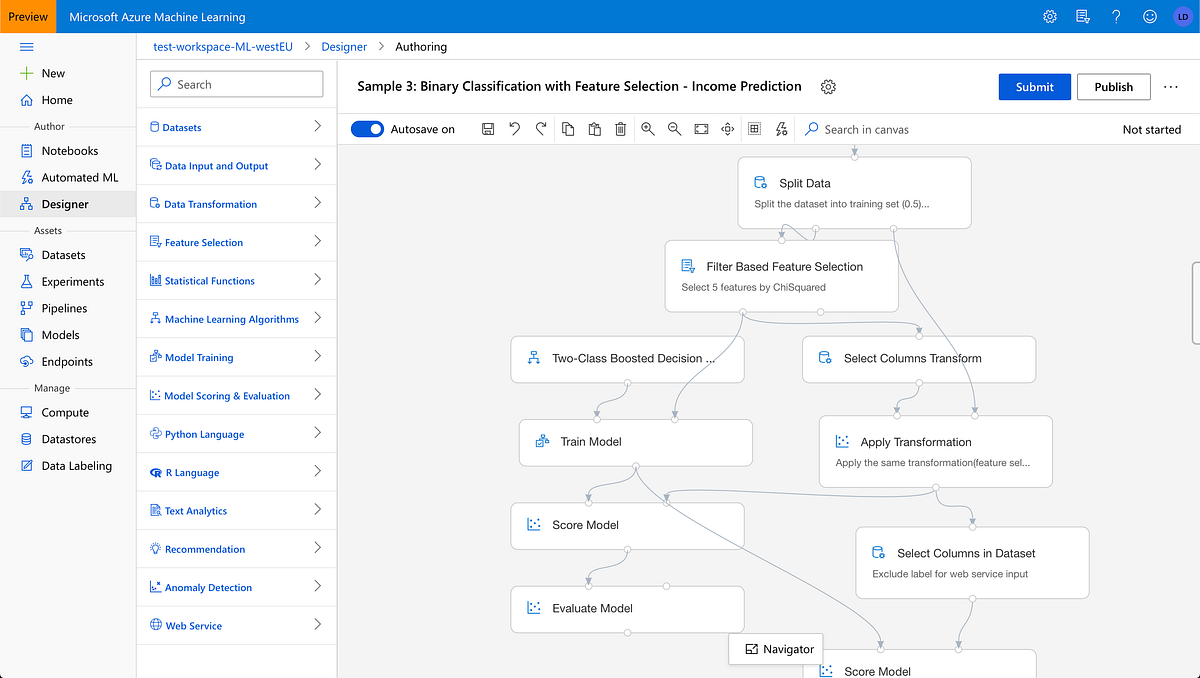Open the Designer page from the breadcrumb
Image resolution: width=1200 pixels, height=678 pixels.
344,46
